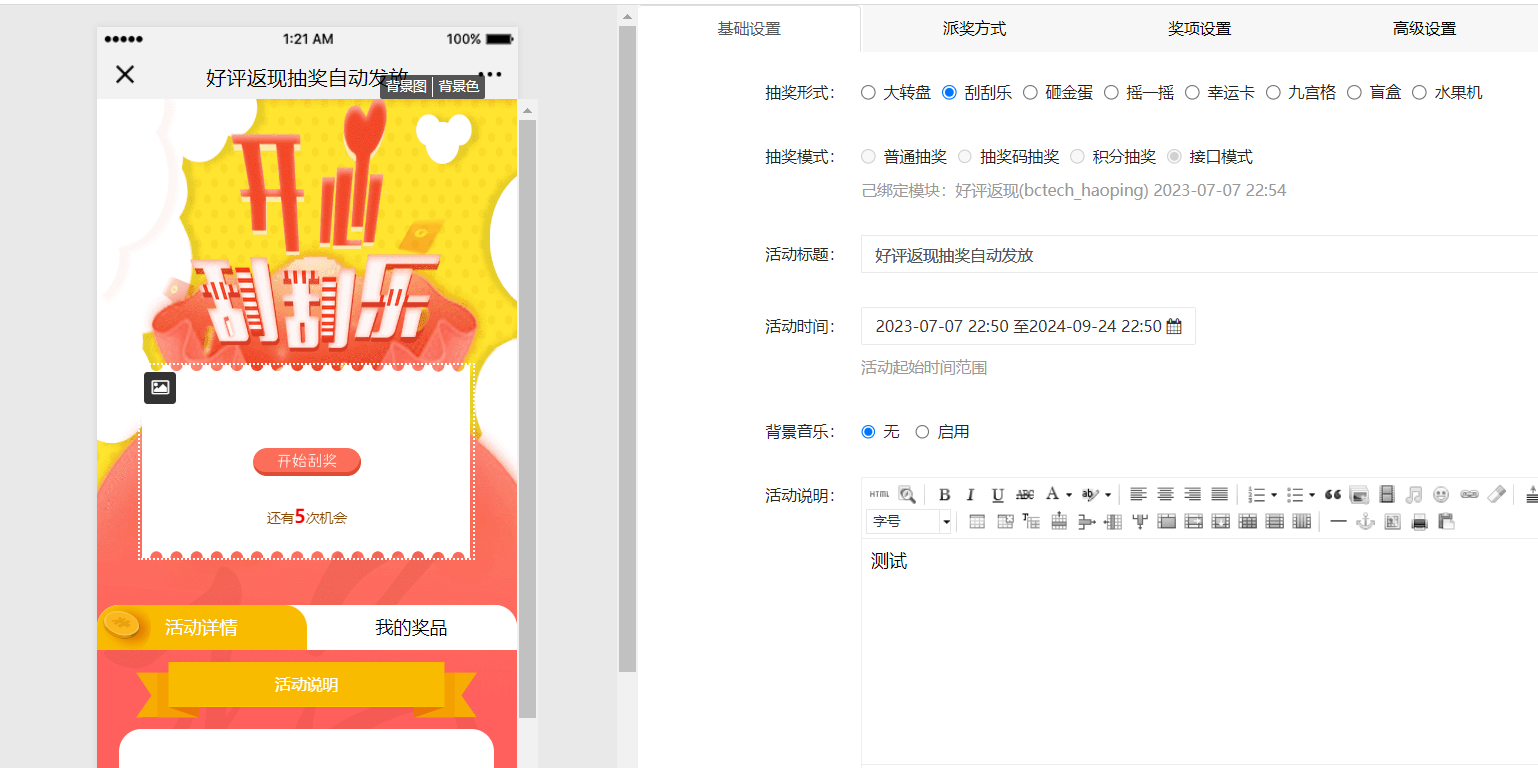Switch to the 派奖方式 tab
Image resolution: width=1538 pixels, height=768 pixels.
point(974,29)
